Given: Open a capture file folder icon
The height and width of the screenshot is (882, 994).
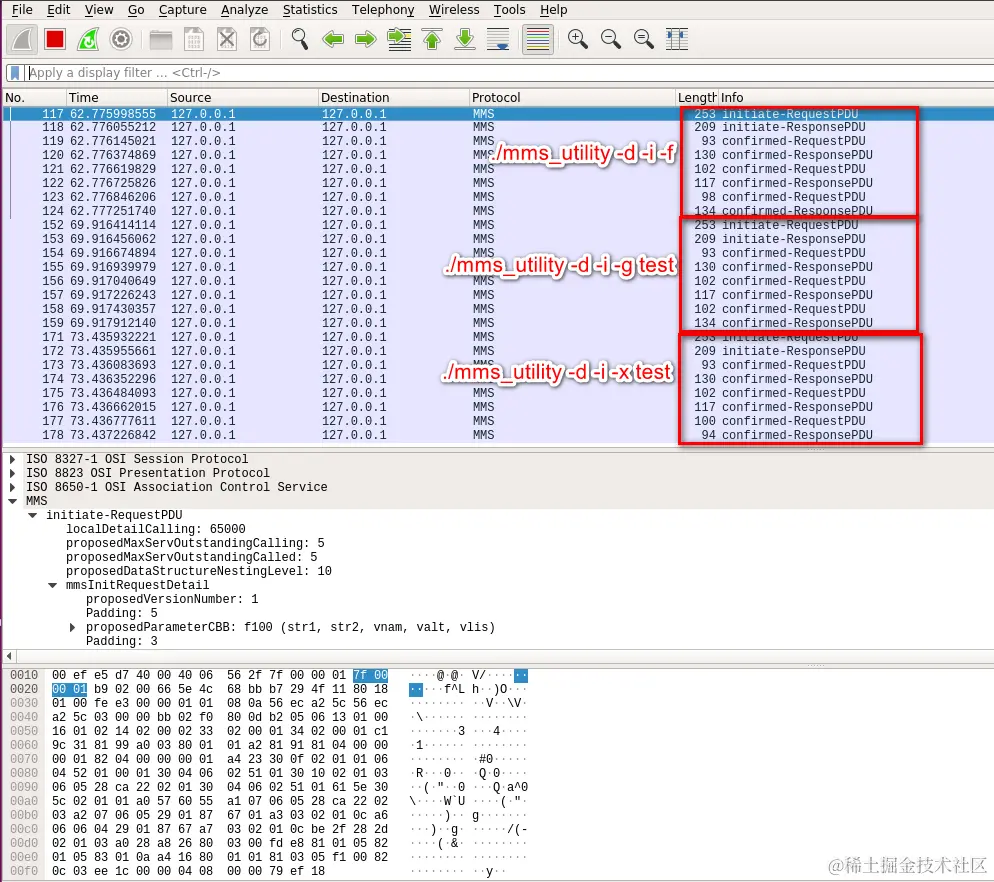Looking at the screenshot, I should pyautogui.click(x=160, y=39).
